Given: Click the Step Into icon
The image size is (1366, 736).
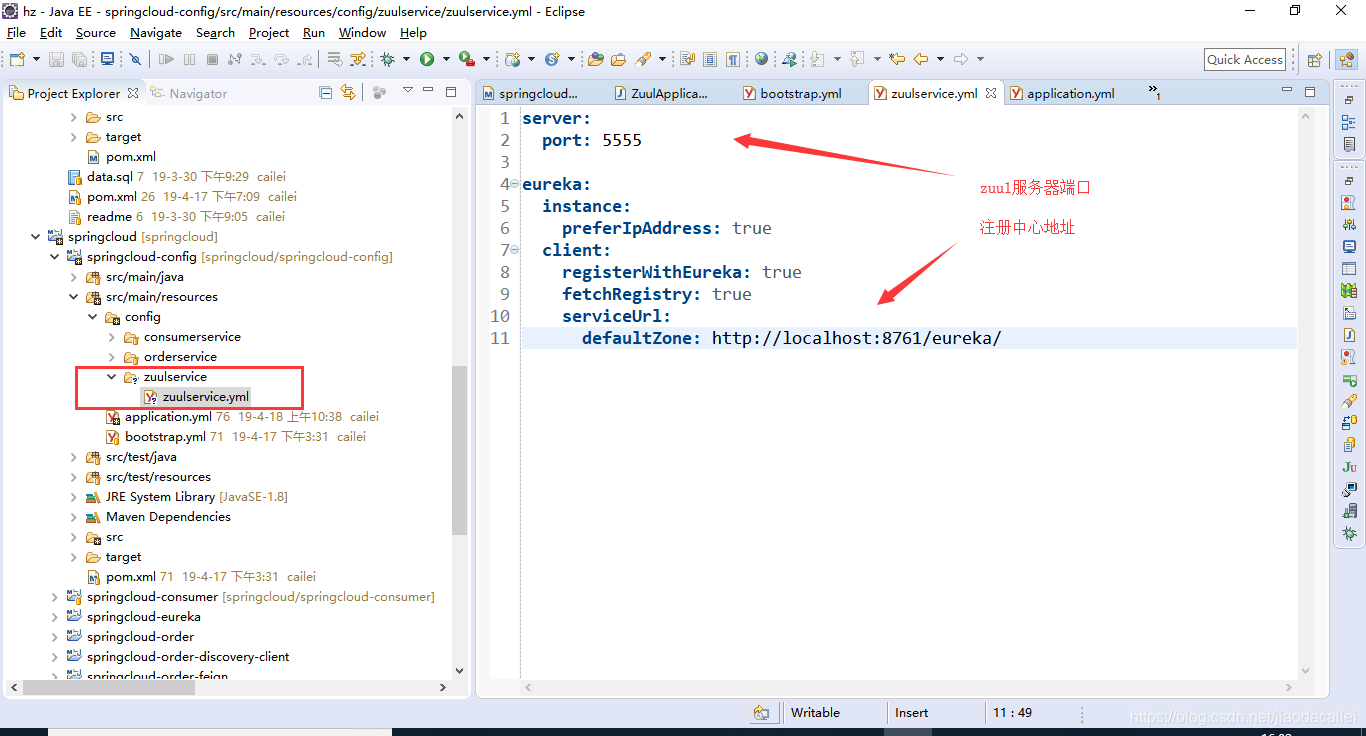Looking at the screenshot, I should click(x=258, y=59).
